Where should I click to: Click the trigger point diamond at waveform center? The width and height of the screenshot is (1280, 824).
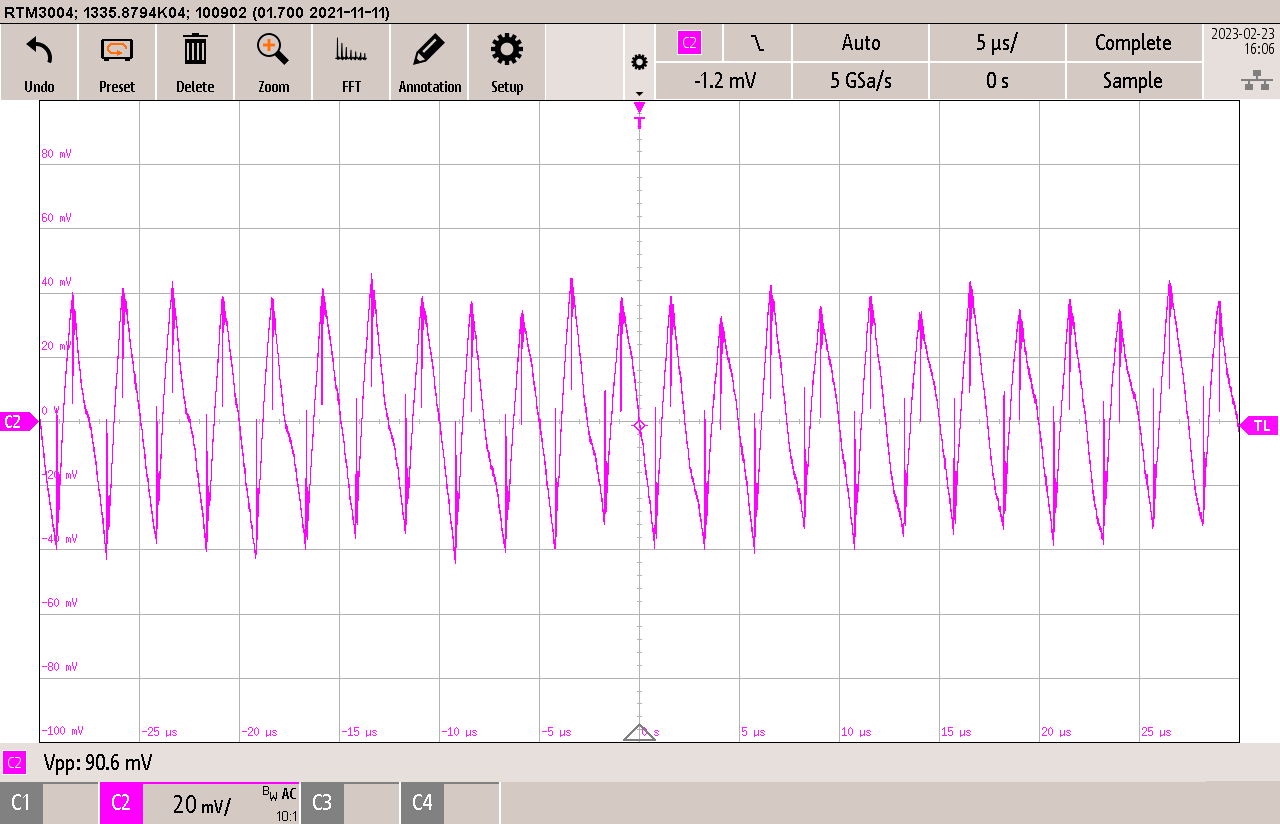click(640, 426)
